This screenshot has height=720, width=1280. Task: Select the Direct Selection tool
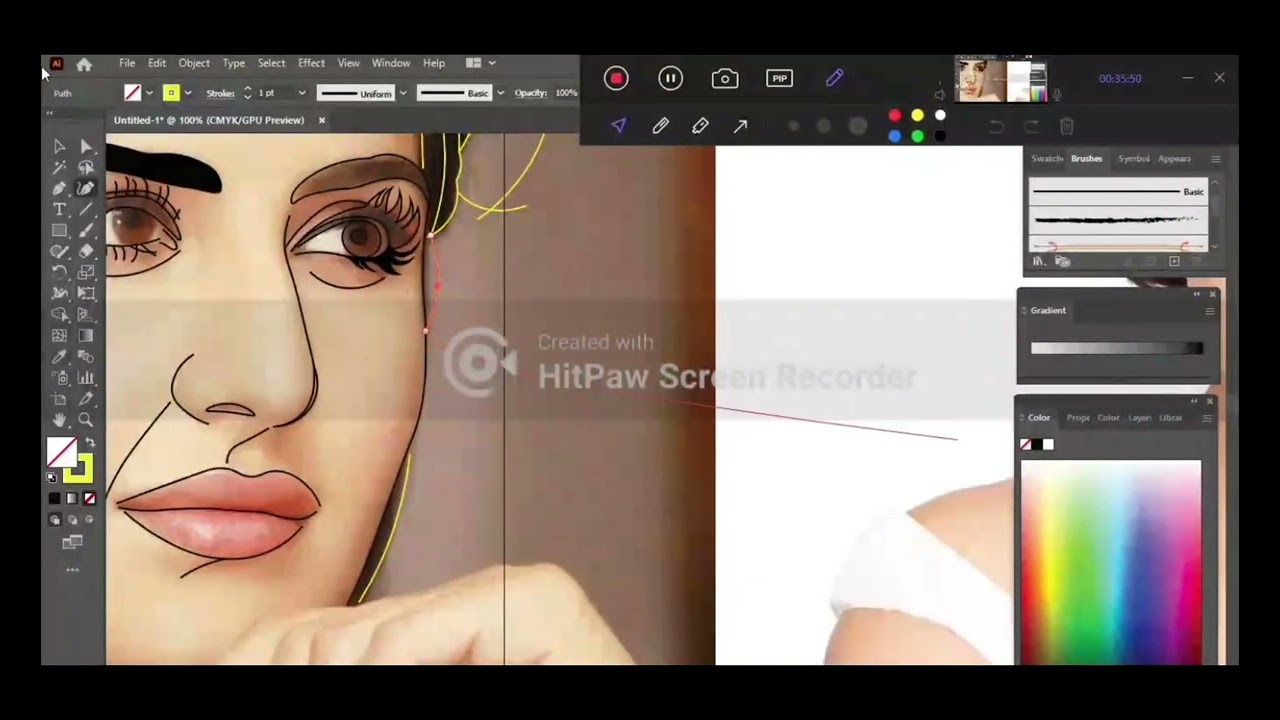point(86,146)
